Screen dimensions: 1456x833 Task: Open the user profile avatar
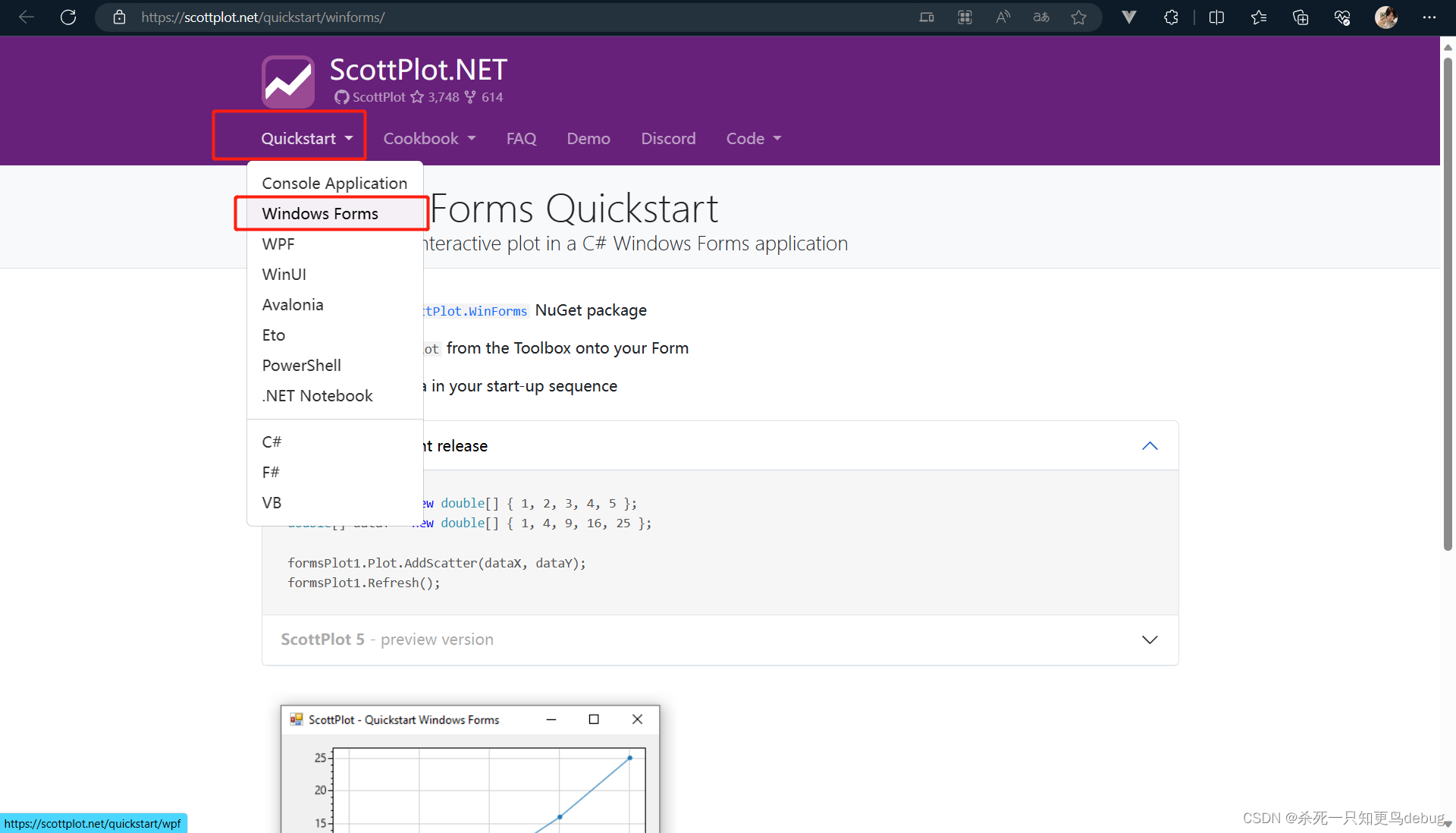click(x=1386, y=17)
